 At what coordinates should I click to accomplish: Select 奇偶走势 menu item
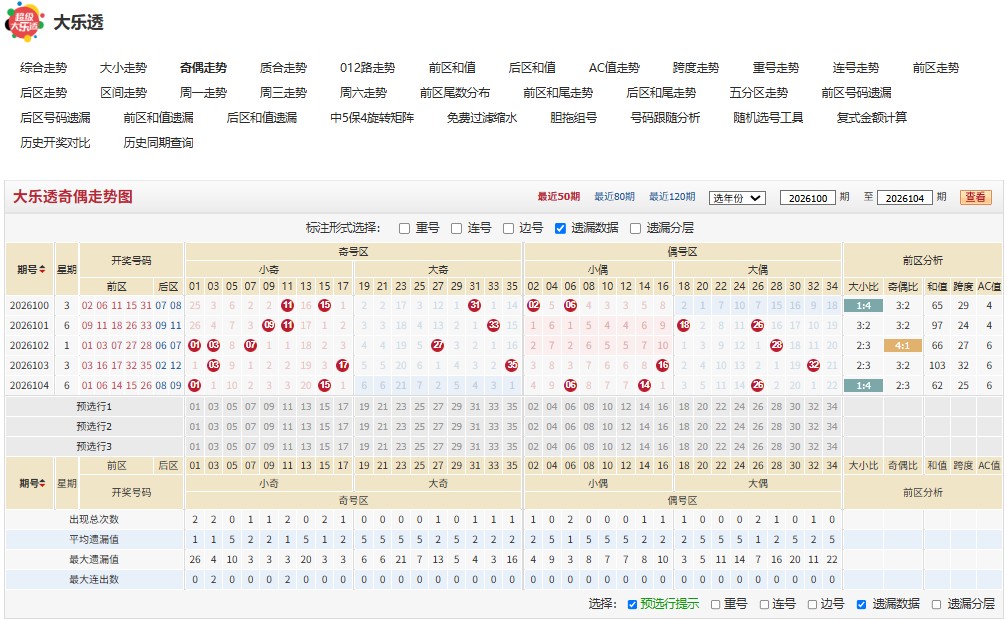pos(203,67)
